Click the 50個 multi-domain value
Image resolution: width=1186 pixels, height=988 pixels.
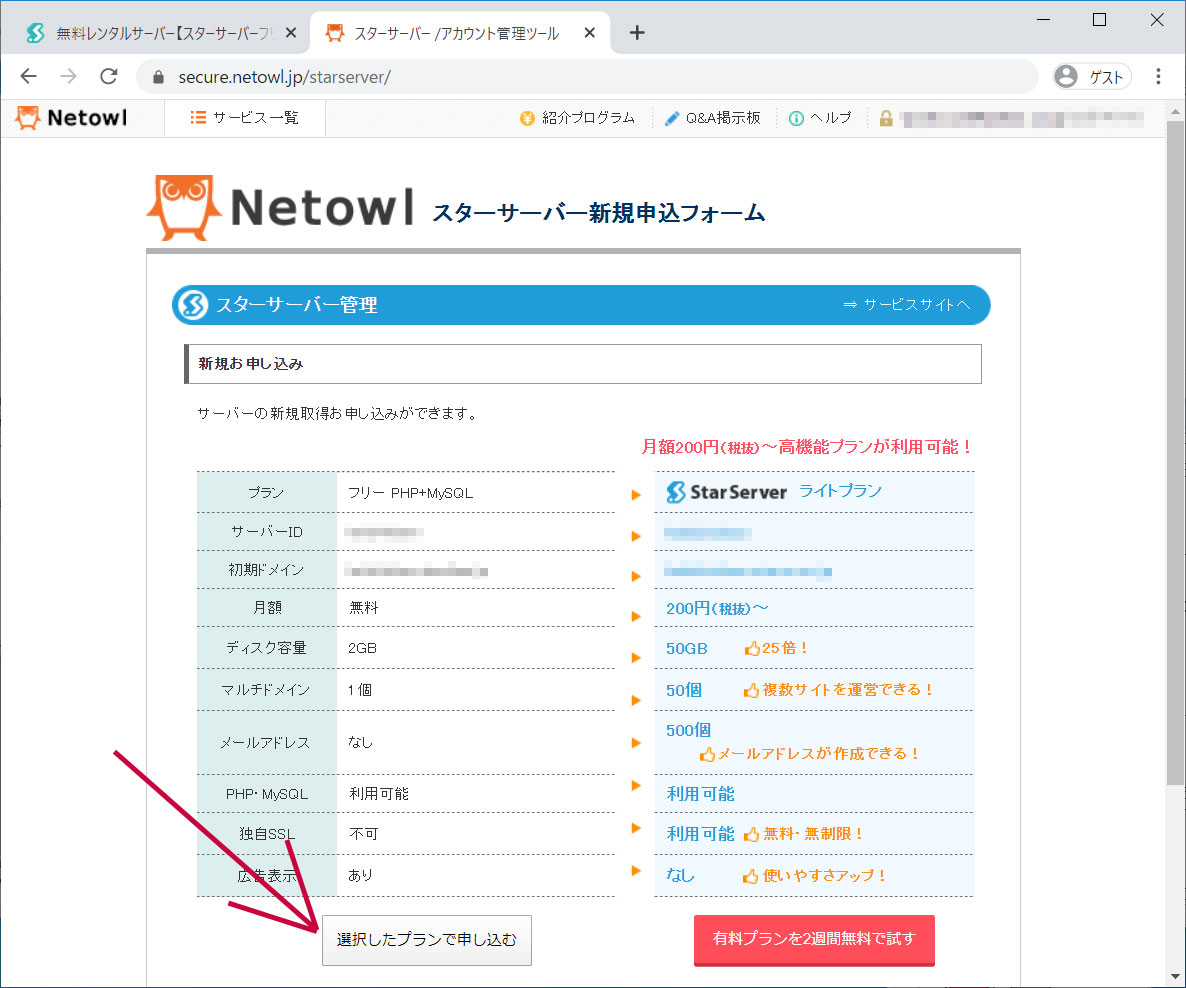coord(684,690)
